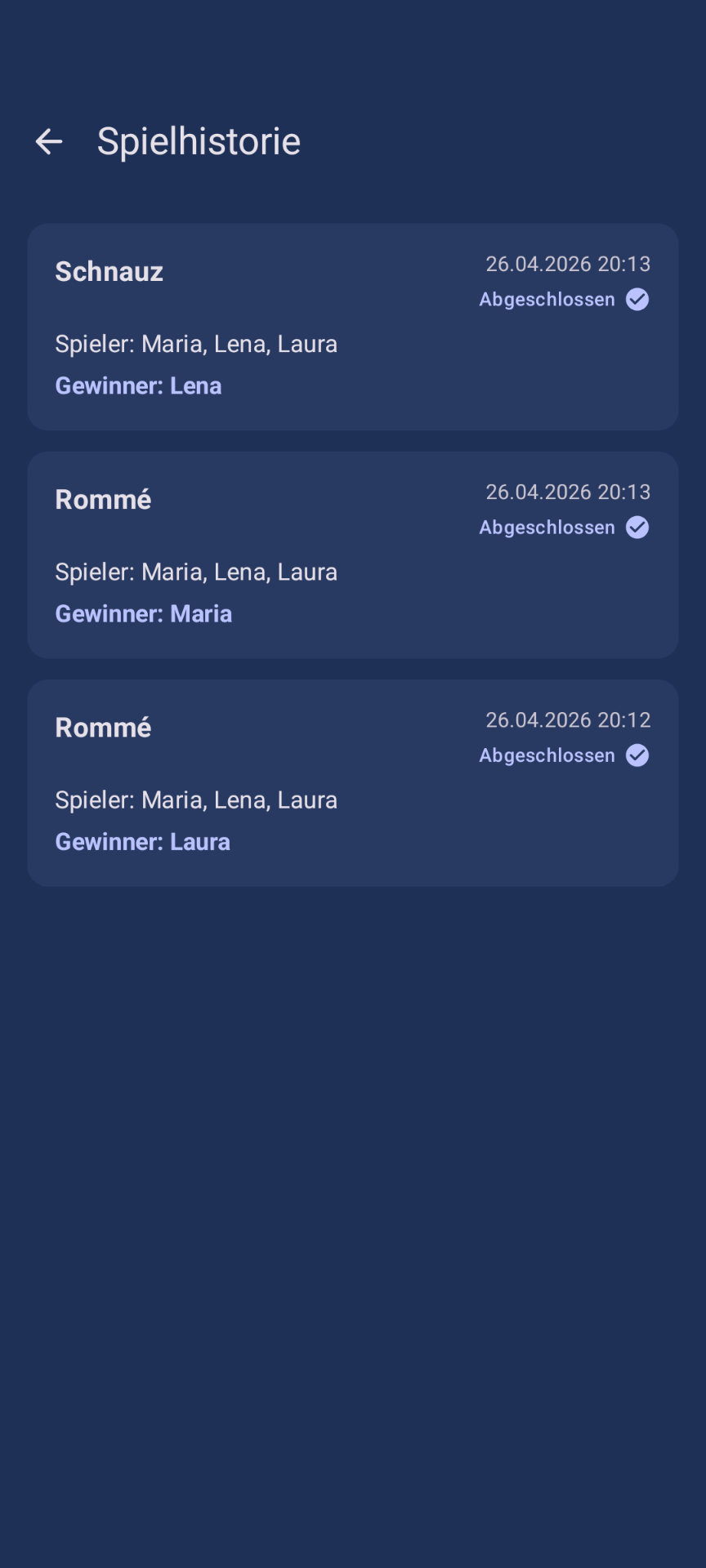Click the 26.04.2026 20:12 timestamp
This screenshot has height=1568, width=706.
568,719
